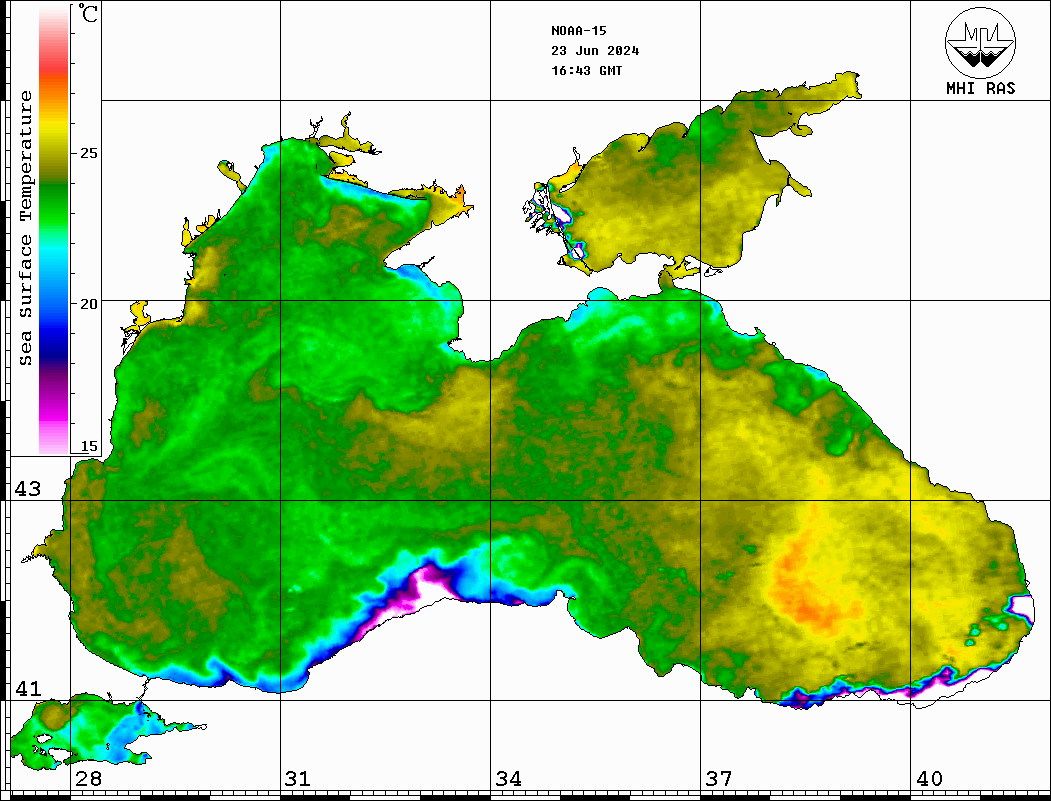This screenshot has height=801, width=1051.
Task: Click longitude label 28
Action: pos(88,778)
